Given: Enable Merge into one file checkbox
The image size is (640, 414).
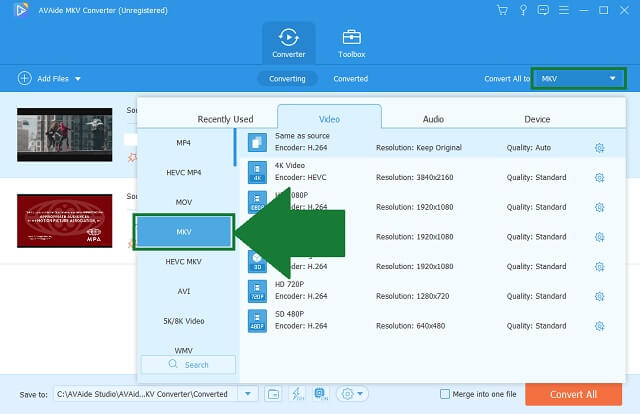Looking at the screenshot, I should coord(444,394).
